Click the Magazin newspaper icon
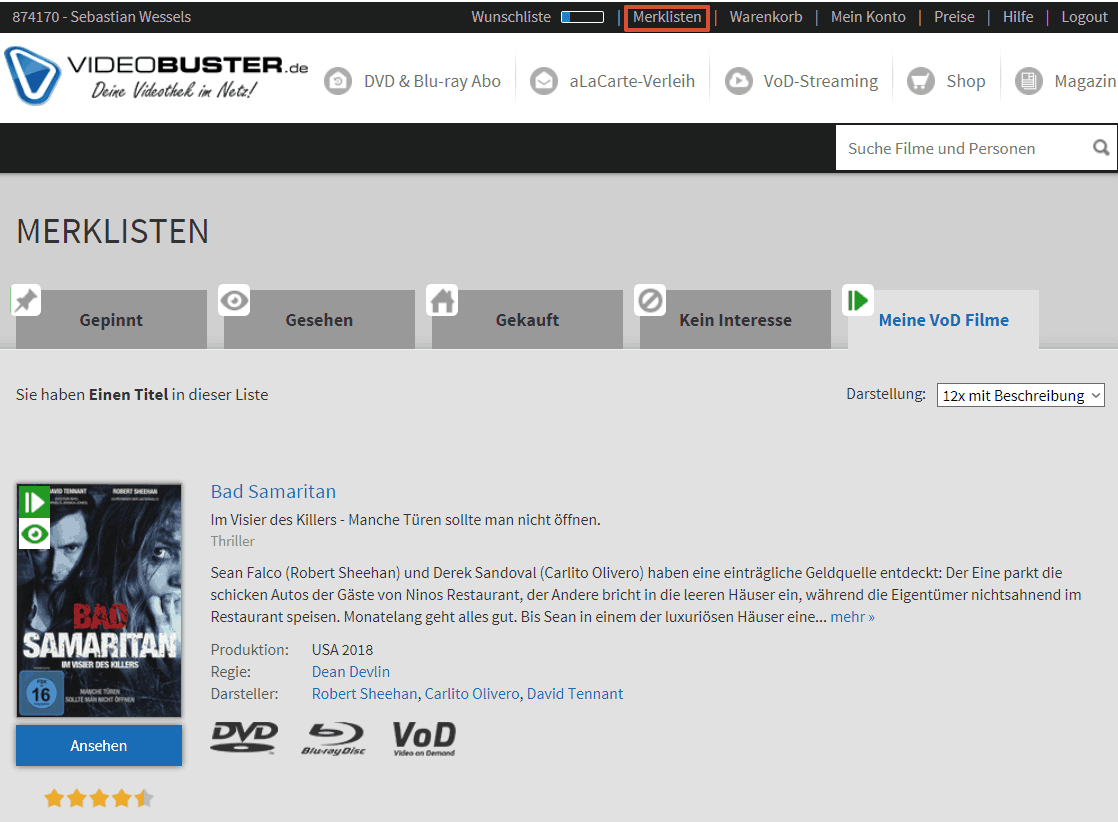This screenshot has height=822, width=1118. click(x=1028, y=81)
